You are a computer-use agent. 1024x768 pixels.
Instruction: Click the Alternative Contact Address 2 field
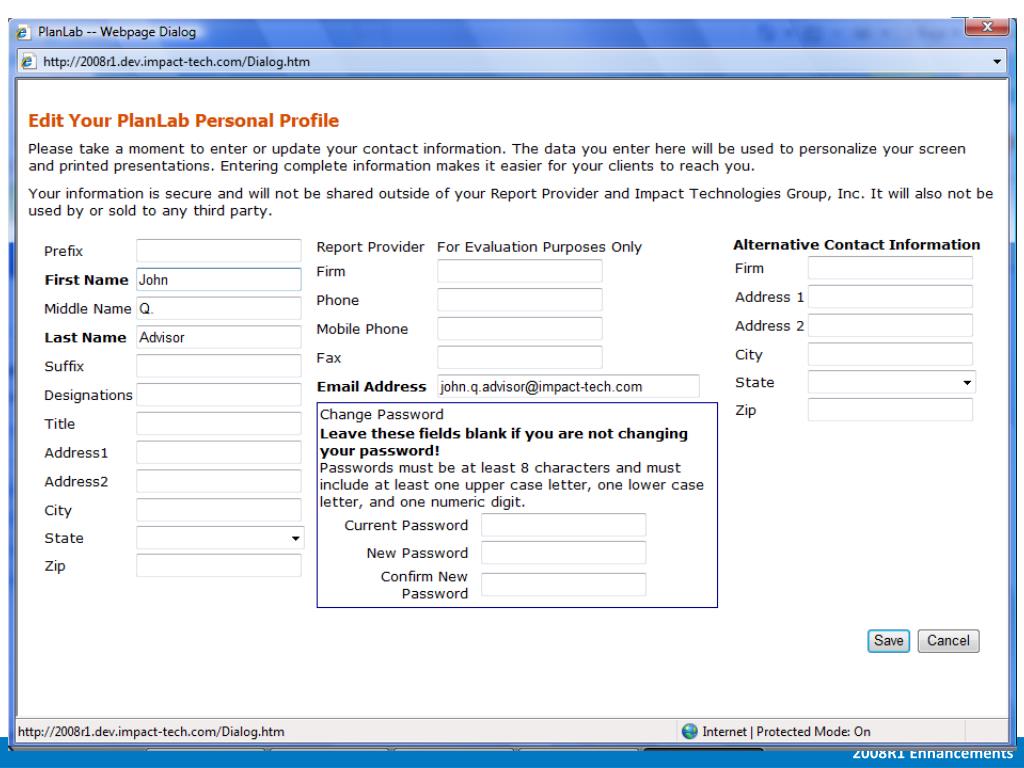[890, 325]
